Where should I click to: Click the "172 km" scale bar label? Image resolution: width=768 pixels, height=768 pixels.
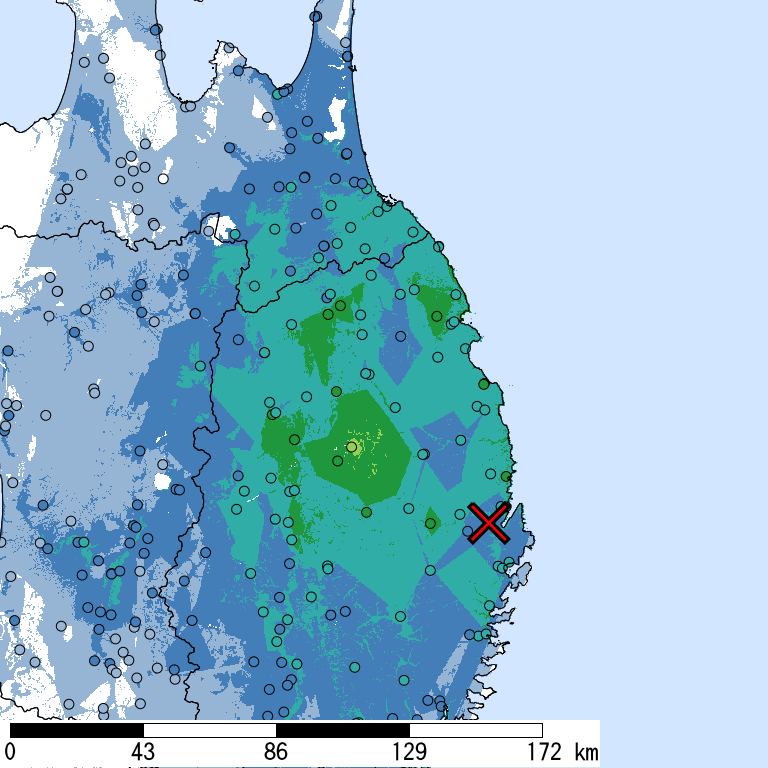tap(560, 752)
